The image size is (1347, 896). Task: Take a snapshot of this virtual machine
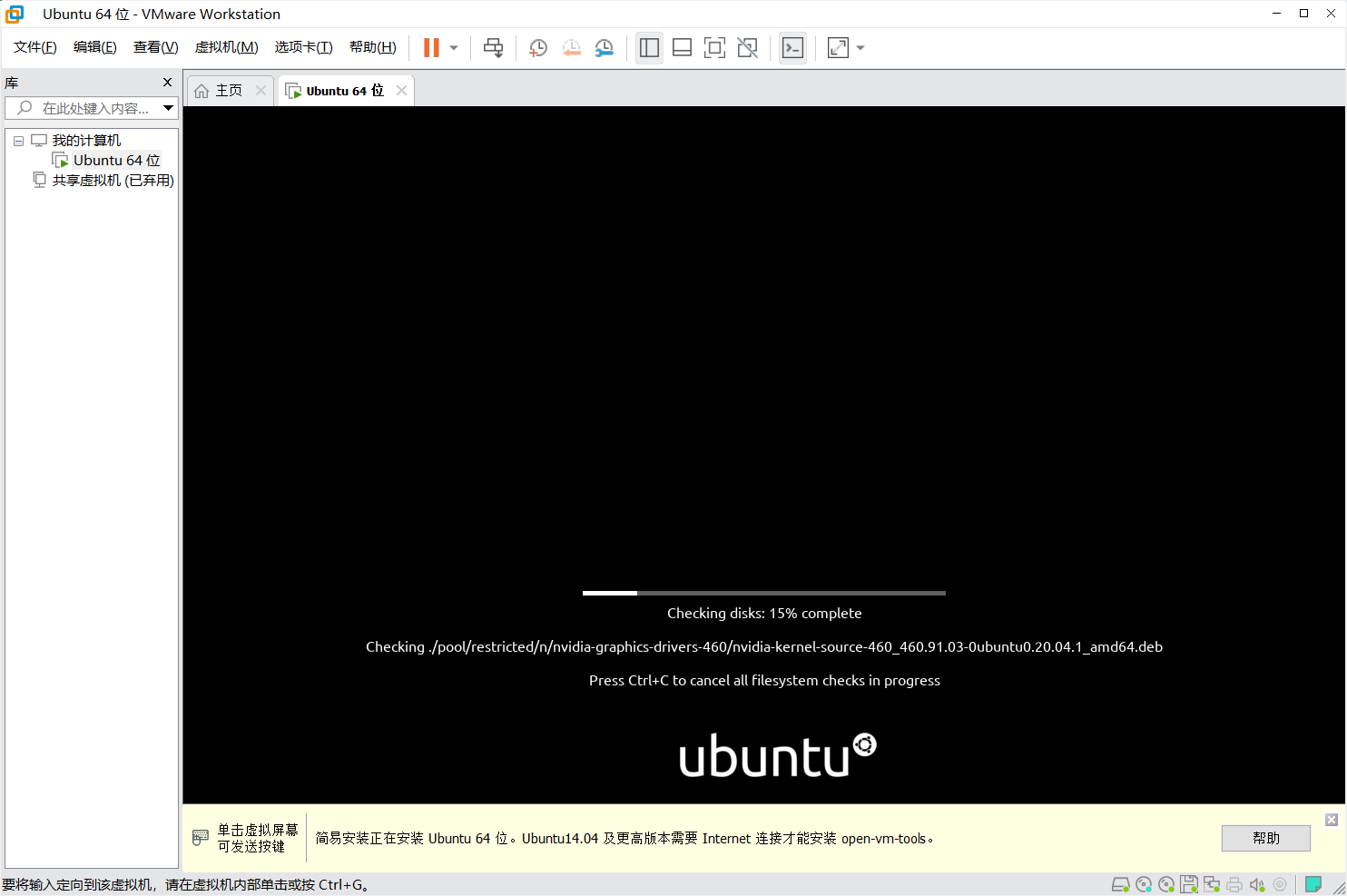[537, 47]
